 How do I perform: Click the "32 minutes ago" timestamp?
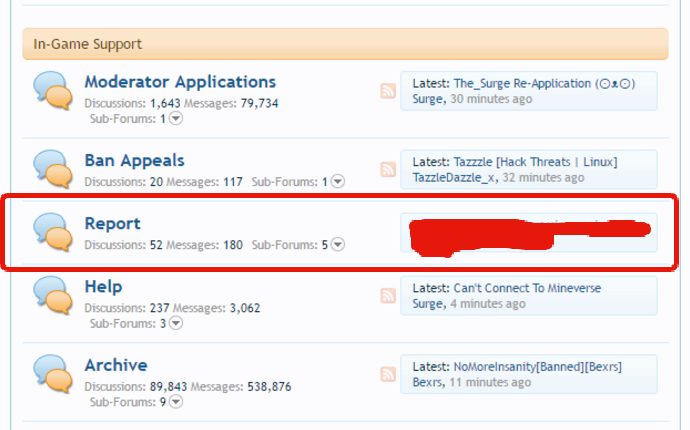click(x=543, y=178)
